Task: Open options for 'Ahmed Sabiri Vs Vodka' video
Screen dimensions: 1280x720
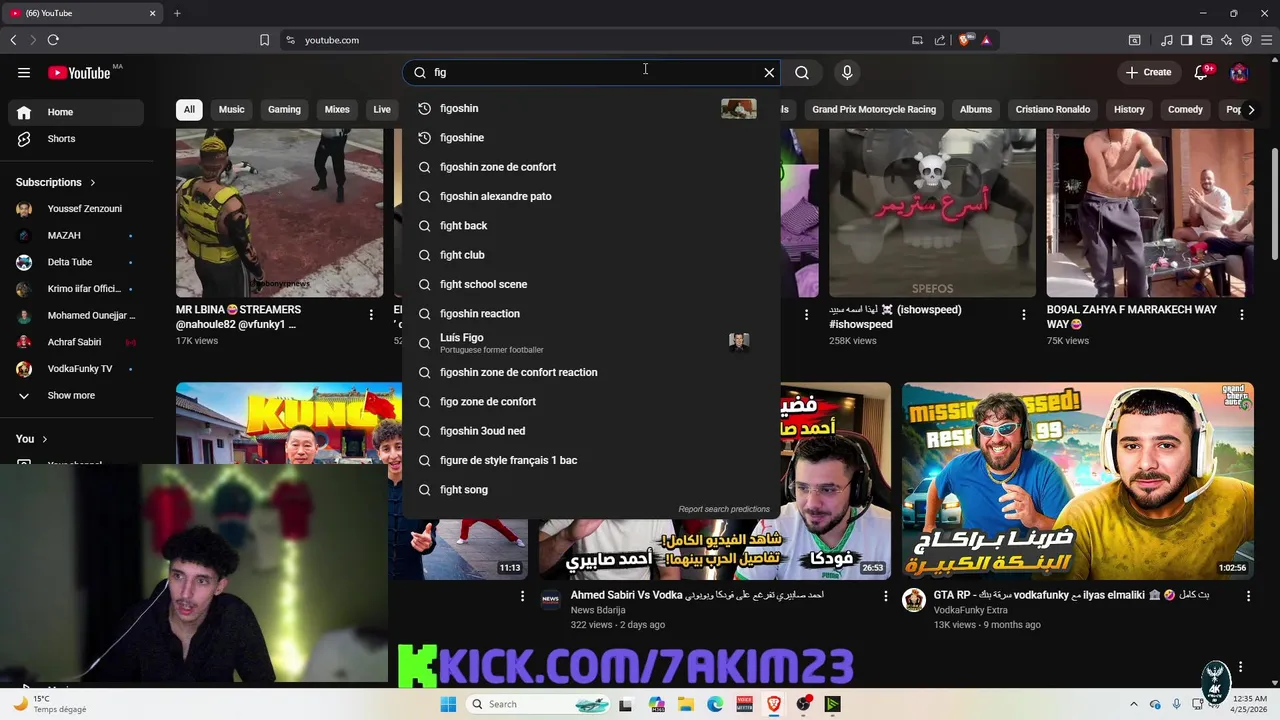Action: tap(885, 596)
